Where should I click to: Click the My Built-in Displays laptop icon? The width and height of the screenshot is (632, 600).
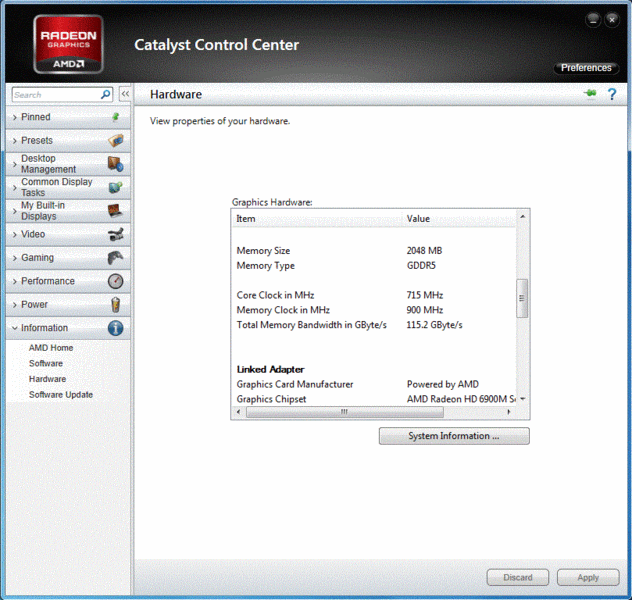pos(115,211)
